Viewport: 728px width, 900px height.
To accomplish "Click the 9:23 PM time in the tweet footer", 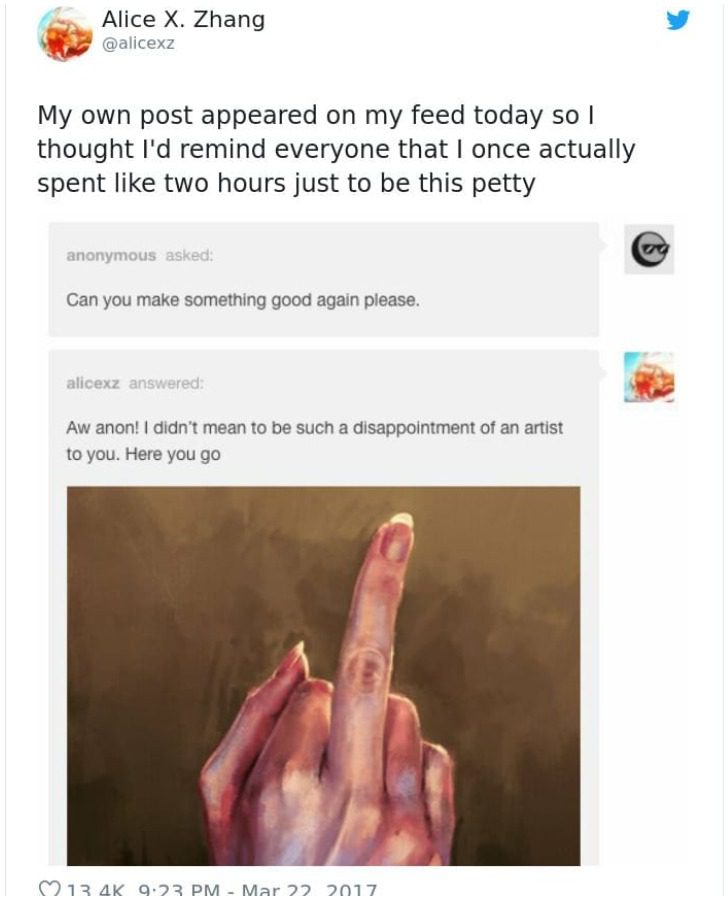I will point(180,891).
